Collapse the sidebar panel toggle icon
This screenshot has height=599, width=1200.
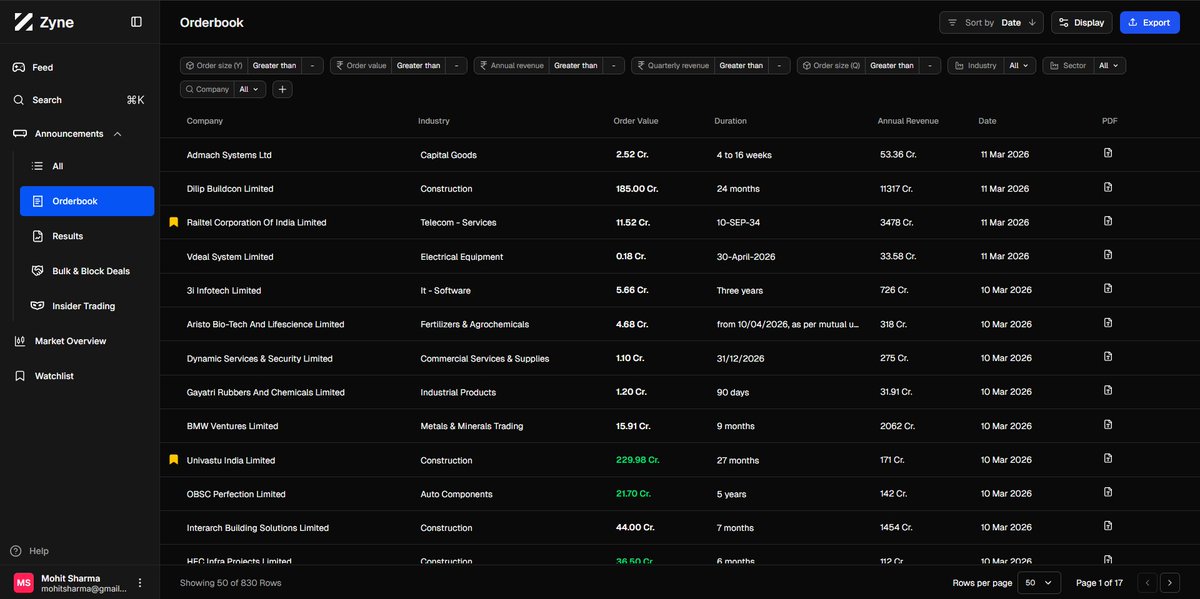[x=136, y=22]
